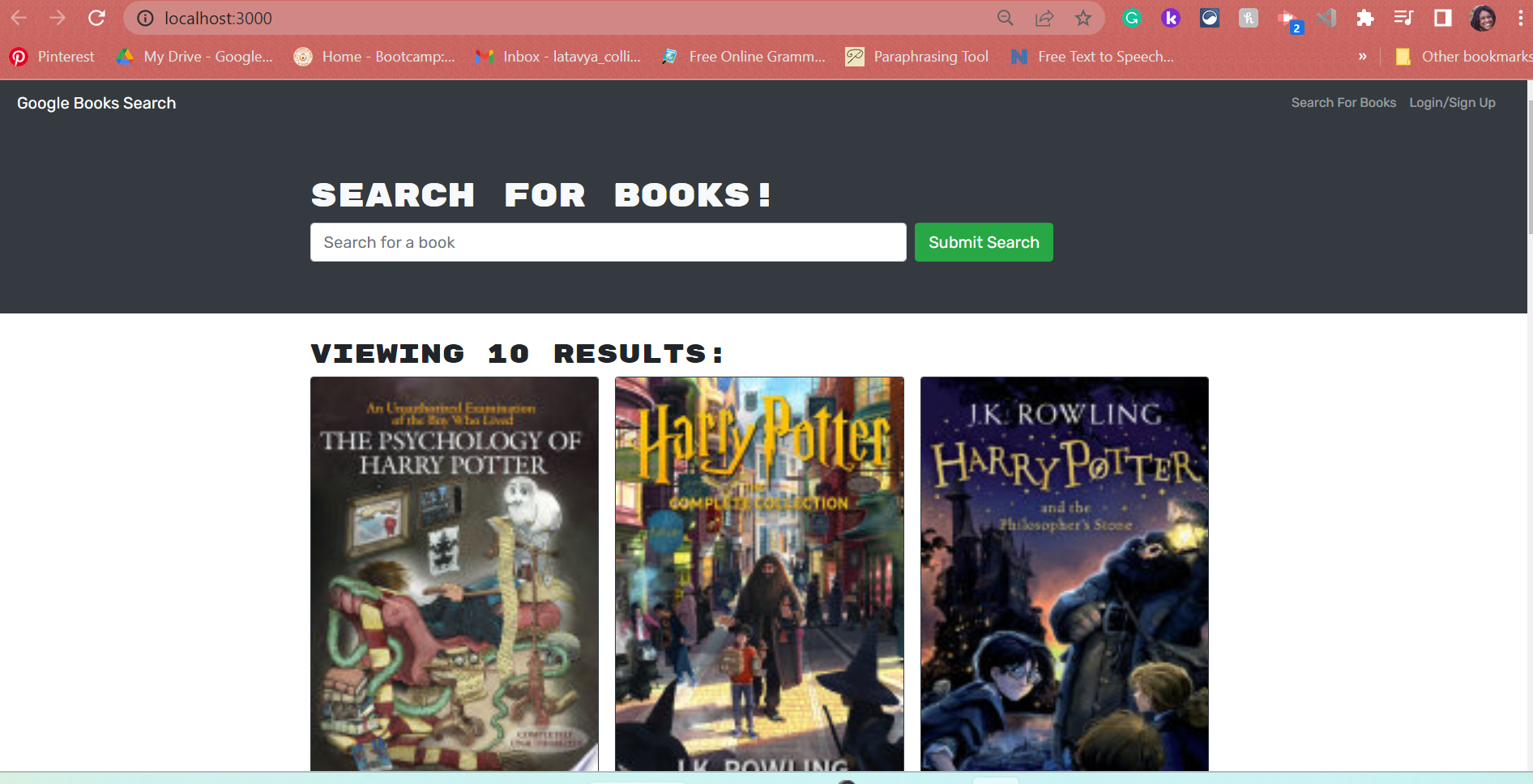Reload the page with refresh icon

point(96,18)
